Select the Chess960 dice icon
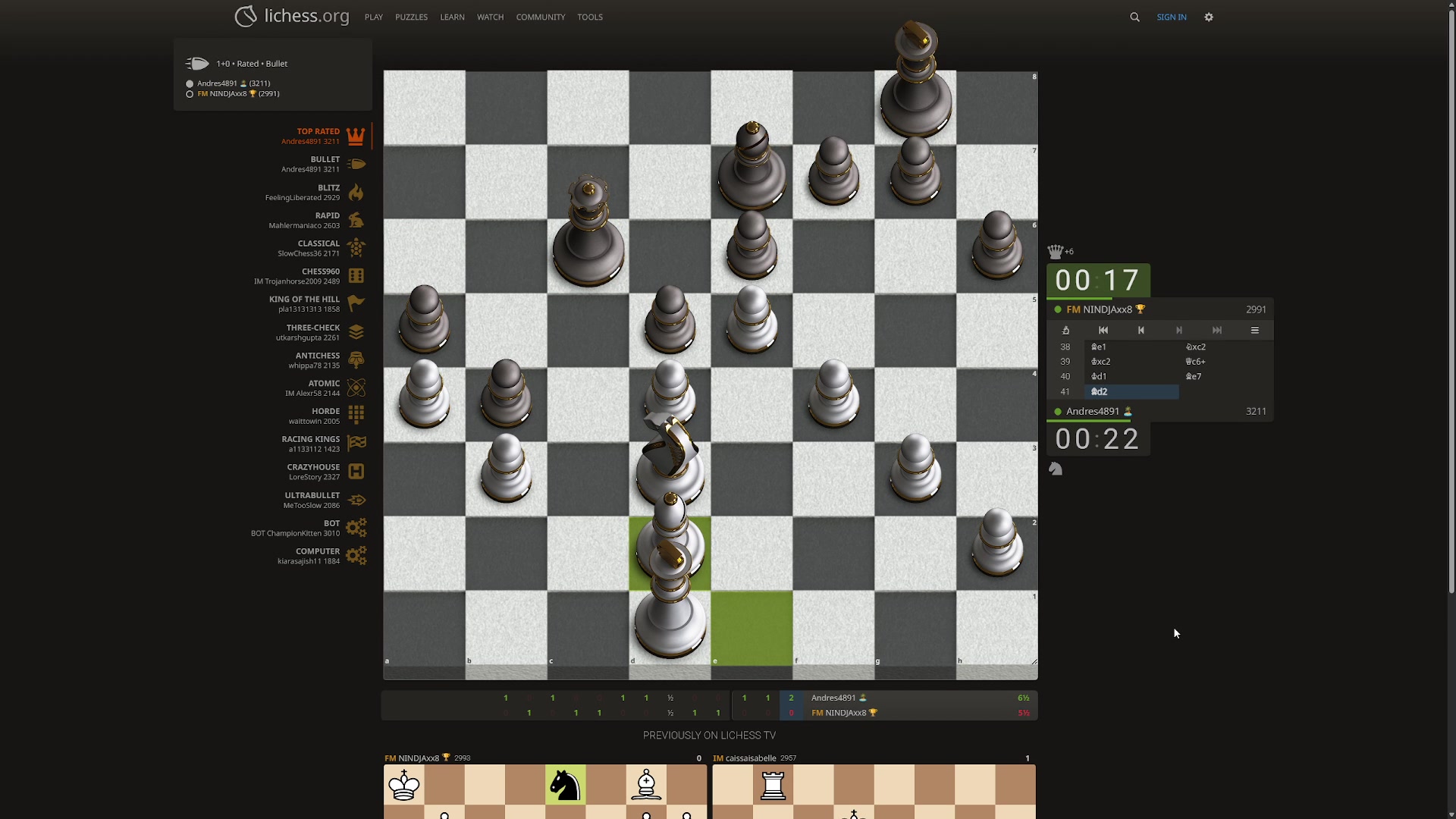This screenshot has width=1456, height=819. 356,276
